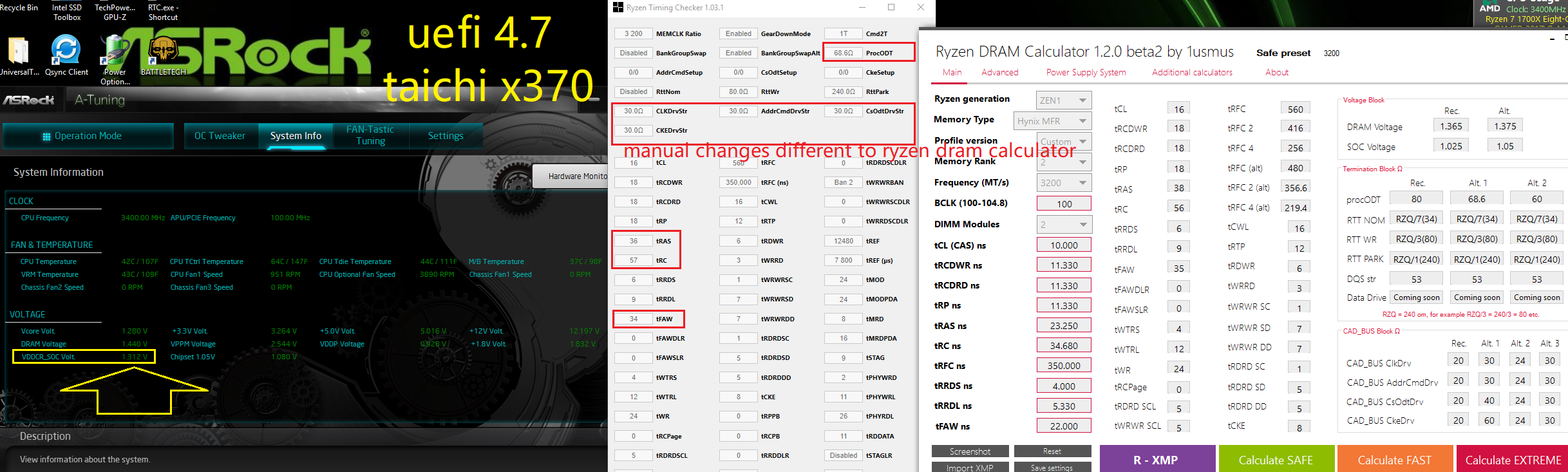
Task: Click the Cmd2T 1T value
Action: click(x=844, y=33)
